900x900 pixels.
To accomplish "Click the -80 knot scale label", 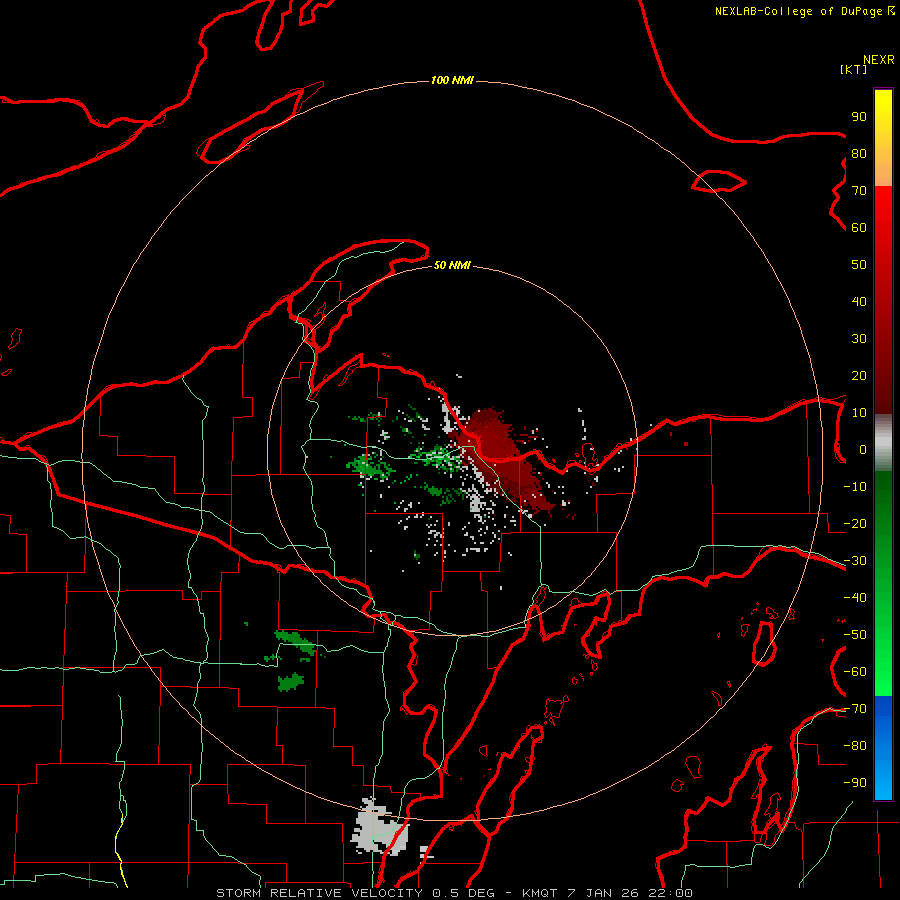I will pos(855,746).
